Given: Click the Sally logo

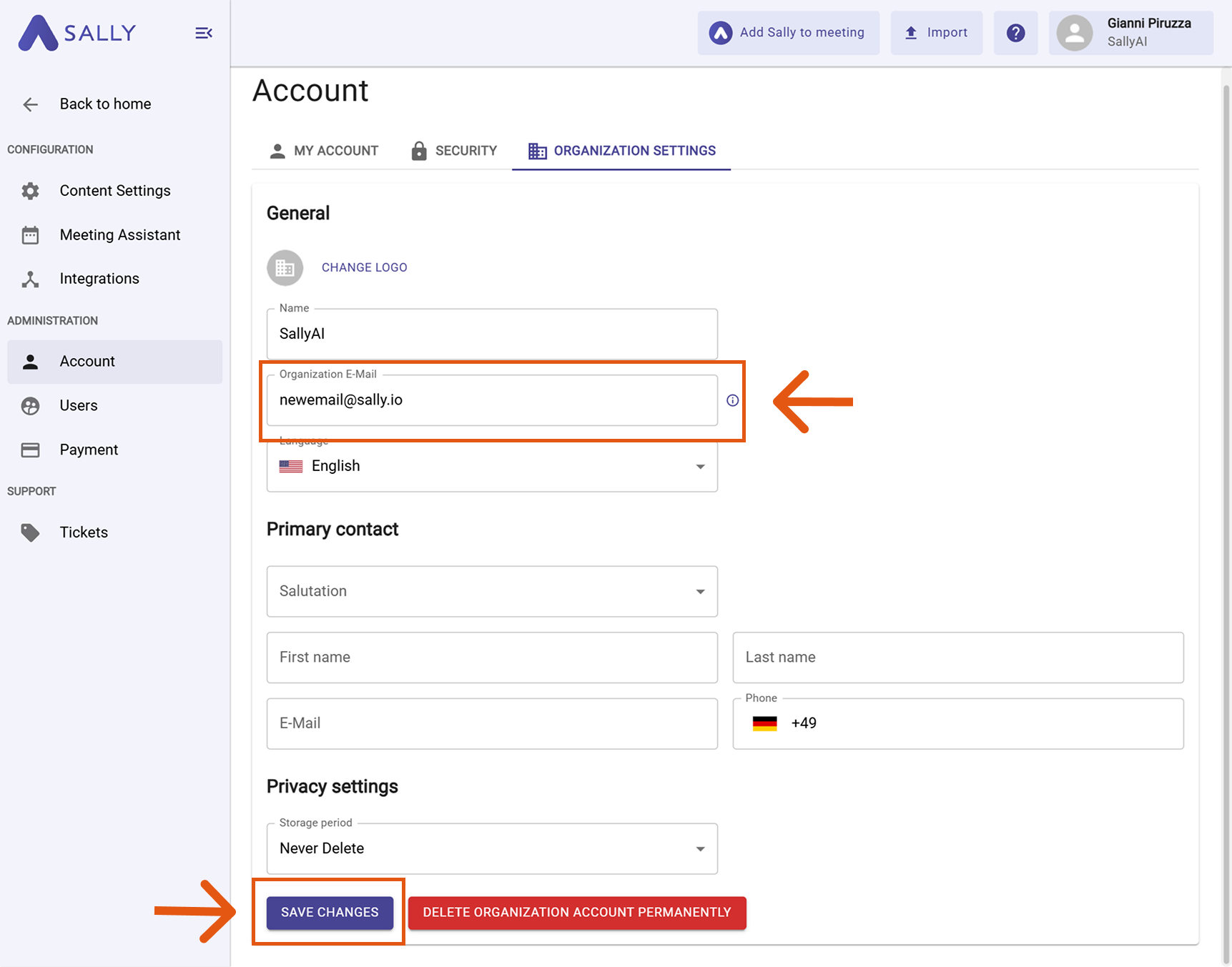Looking at the screenshot, I should click(77, 33).
